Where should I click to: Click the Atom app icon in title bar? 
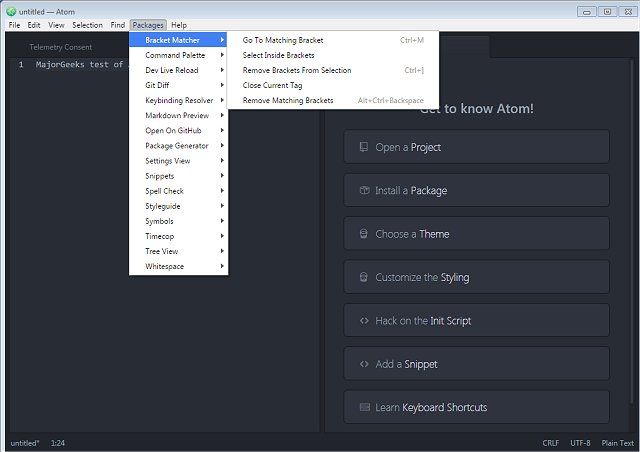(x=11, y=11)
